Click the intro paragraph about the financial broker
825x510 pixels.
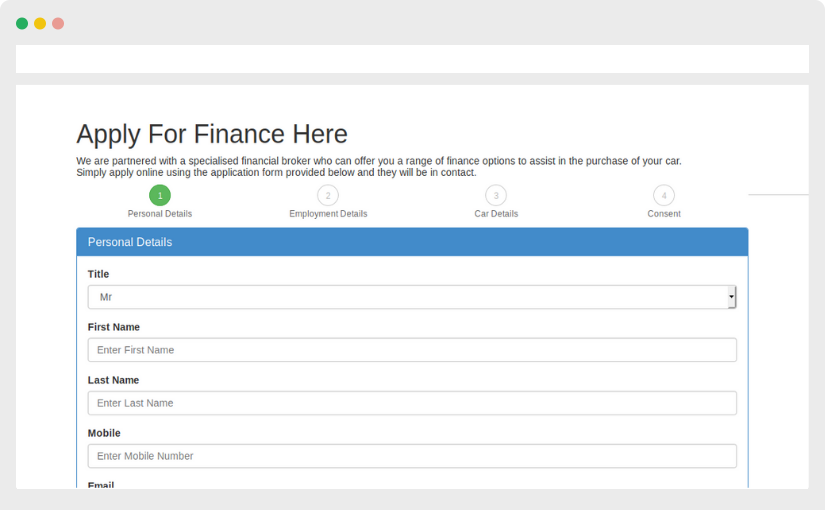coord(379,166)
